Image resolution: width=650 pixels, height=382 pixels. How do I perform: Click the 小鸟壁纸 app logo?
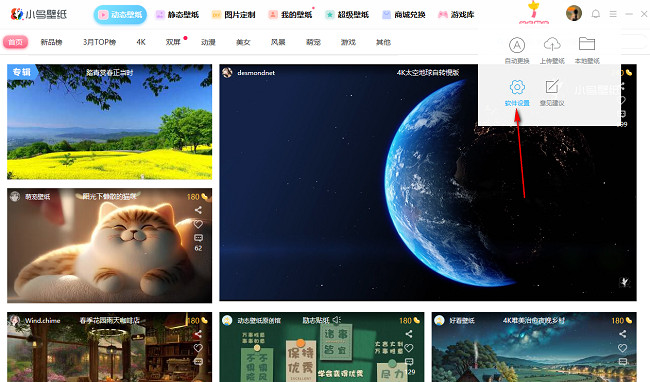coord(39,15)
